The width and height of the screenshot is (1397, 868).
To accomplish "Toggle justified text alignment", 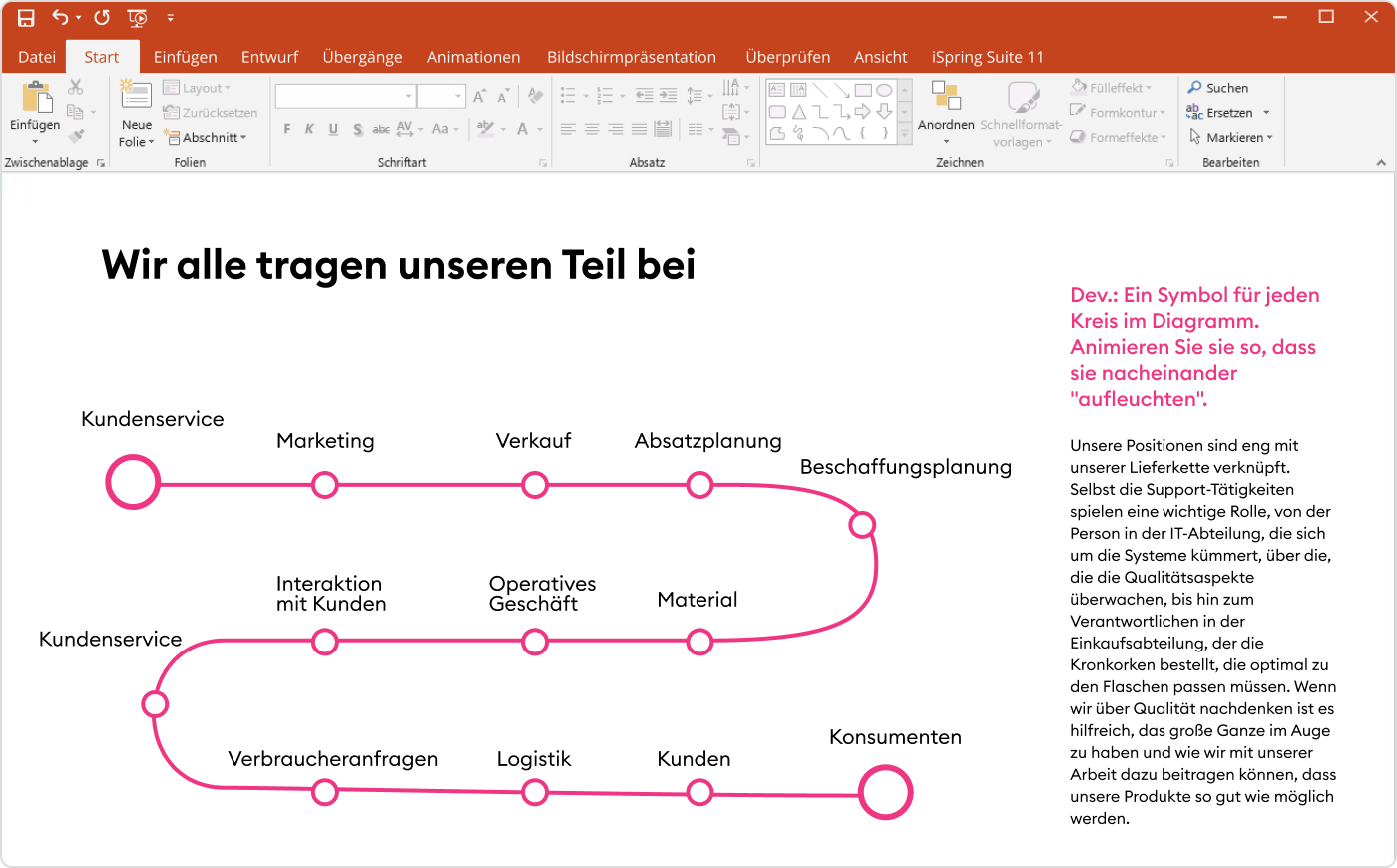I will point(639,129).
